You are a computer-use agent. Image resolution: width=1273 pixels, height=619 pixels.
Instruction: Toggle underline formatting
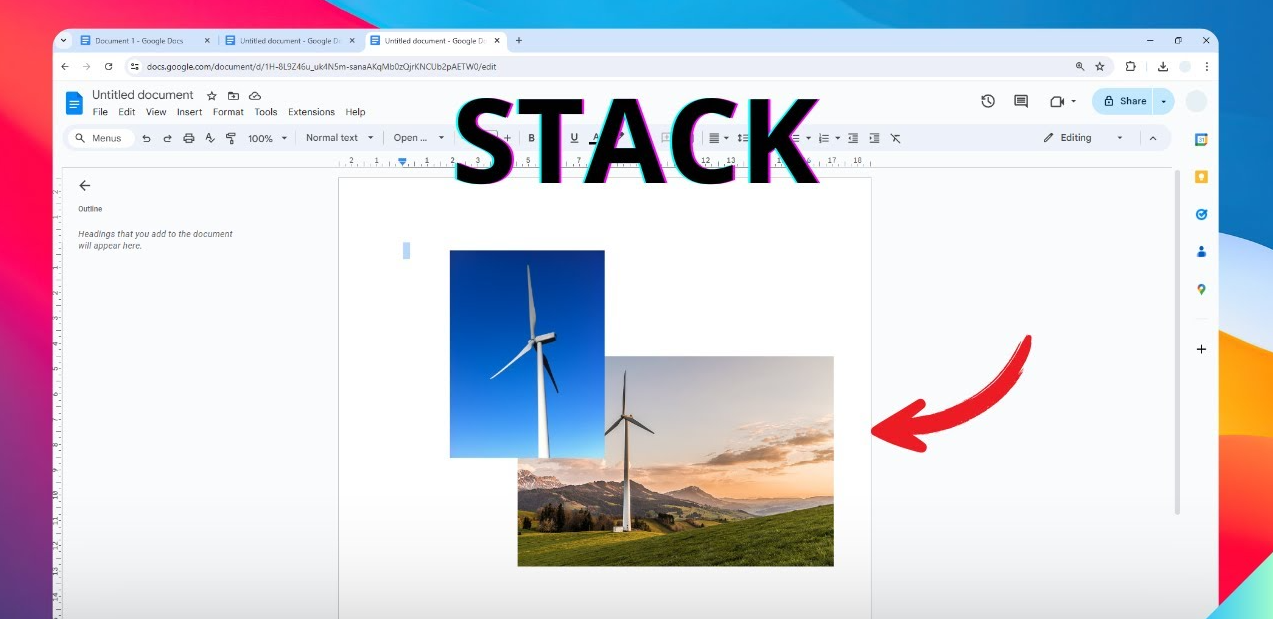pyautogui.click(x=574, y=138)
